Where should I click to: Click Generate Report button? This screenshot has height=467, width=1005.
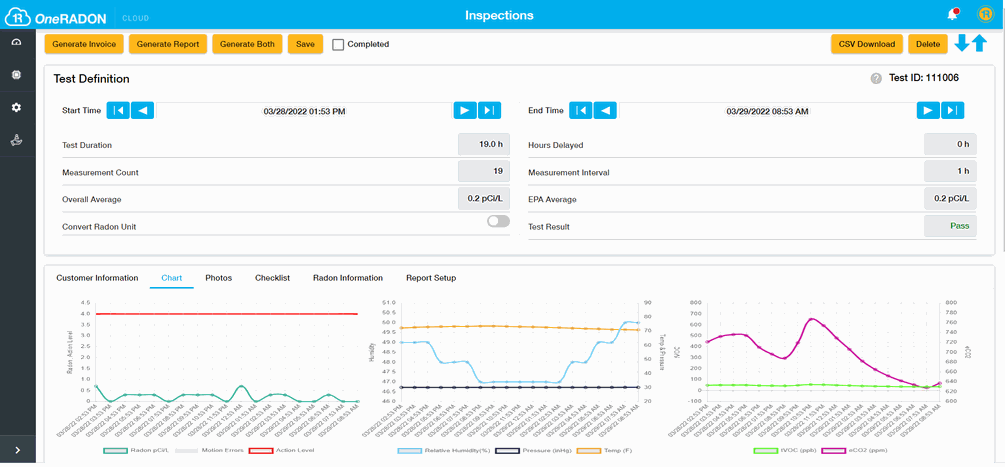coord(168,44)
